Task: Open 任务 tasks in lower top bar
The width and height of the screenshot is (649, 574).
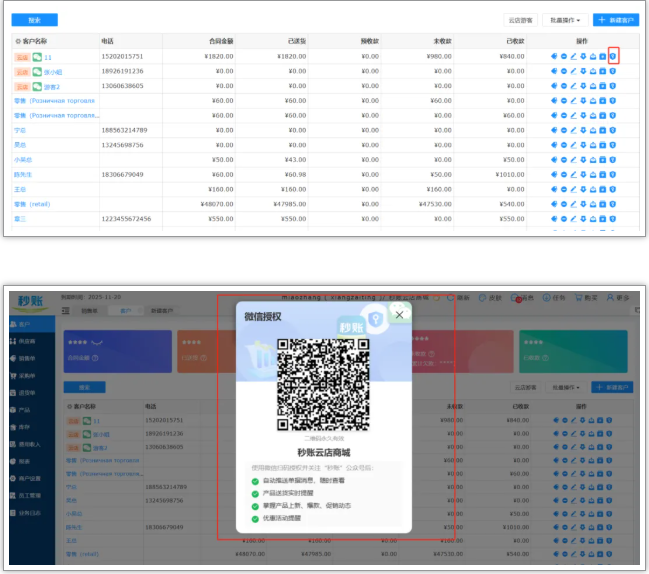Action: [x=554, y=298]
